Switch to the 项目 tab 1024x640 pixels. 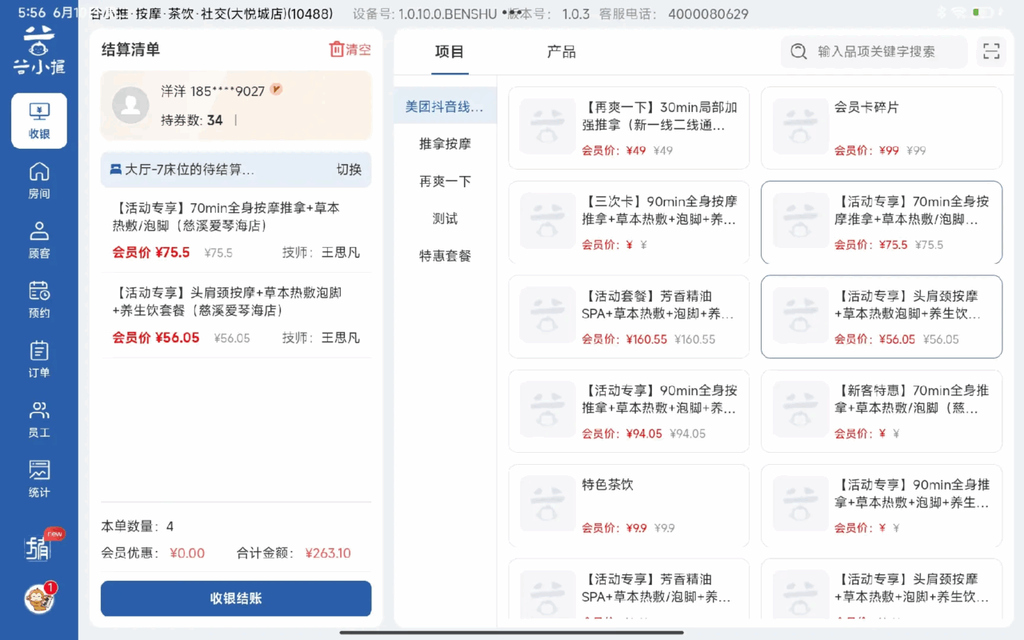[449, 52]
